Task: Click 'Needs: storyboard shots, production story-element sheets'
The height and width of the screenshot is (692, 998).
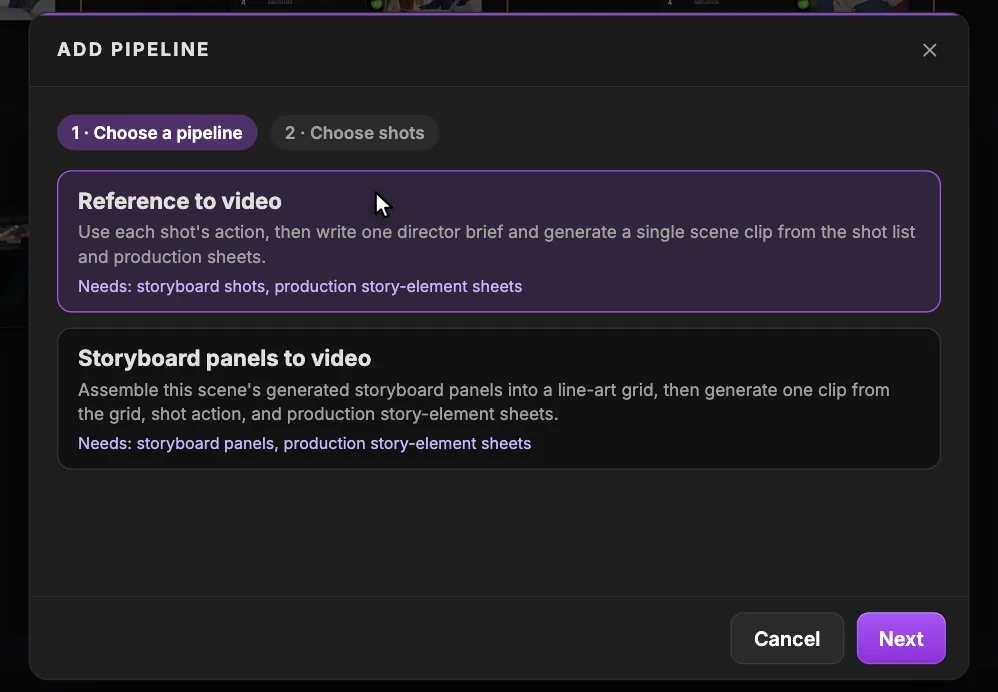Action: pos(300,286)
